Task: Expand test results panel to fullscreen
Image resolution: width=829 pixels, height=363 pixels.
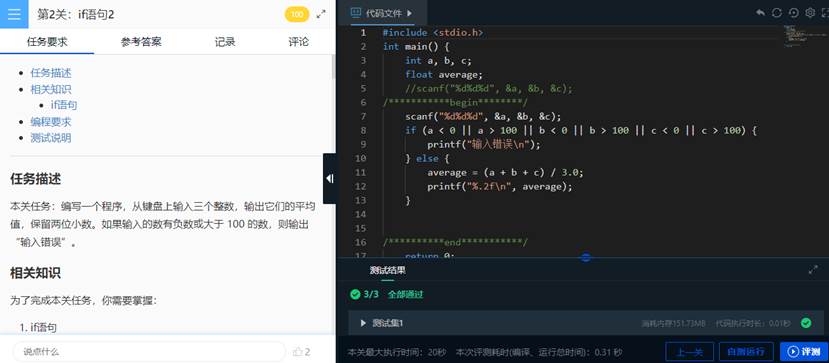Action: [x=813, y=270]
